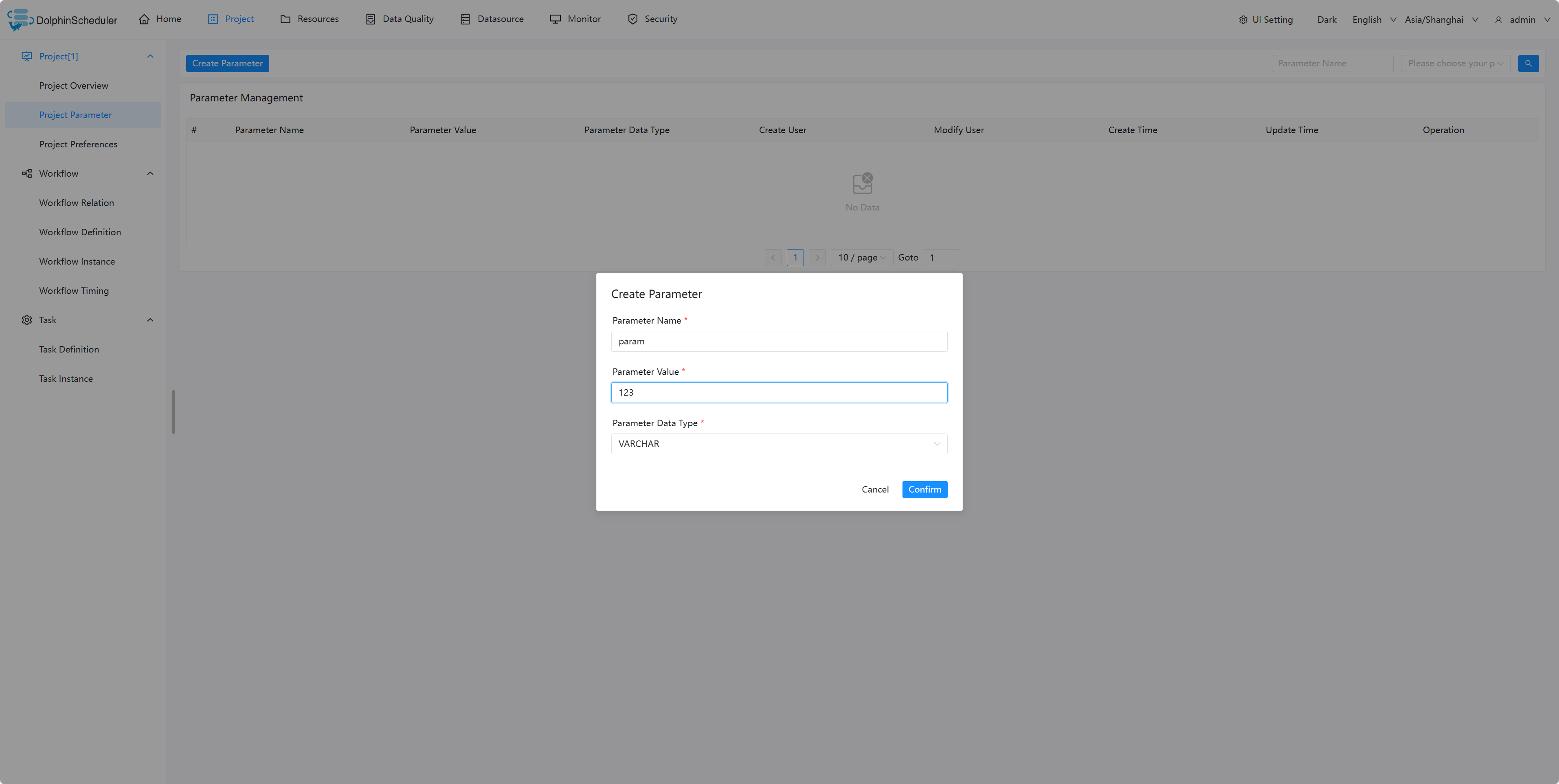Collapse the Workflow sidebar section
Screen dimensions: 1559x784
pos(150,174)
